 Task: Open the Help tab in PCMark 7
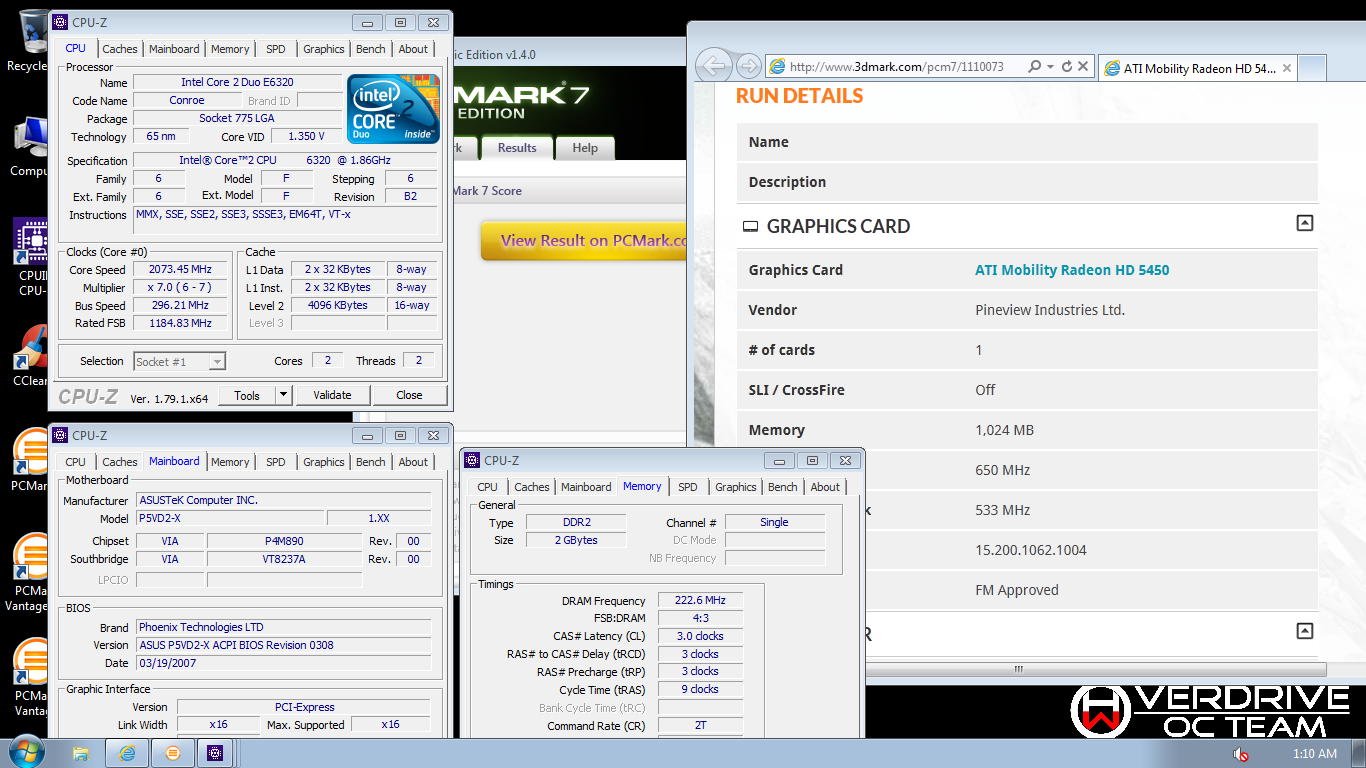585,148
